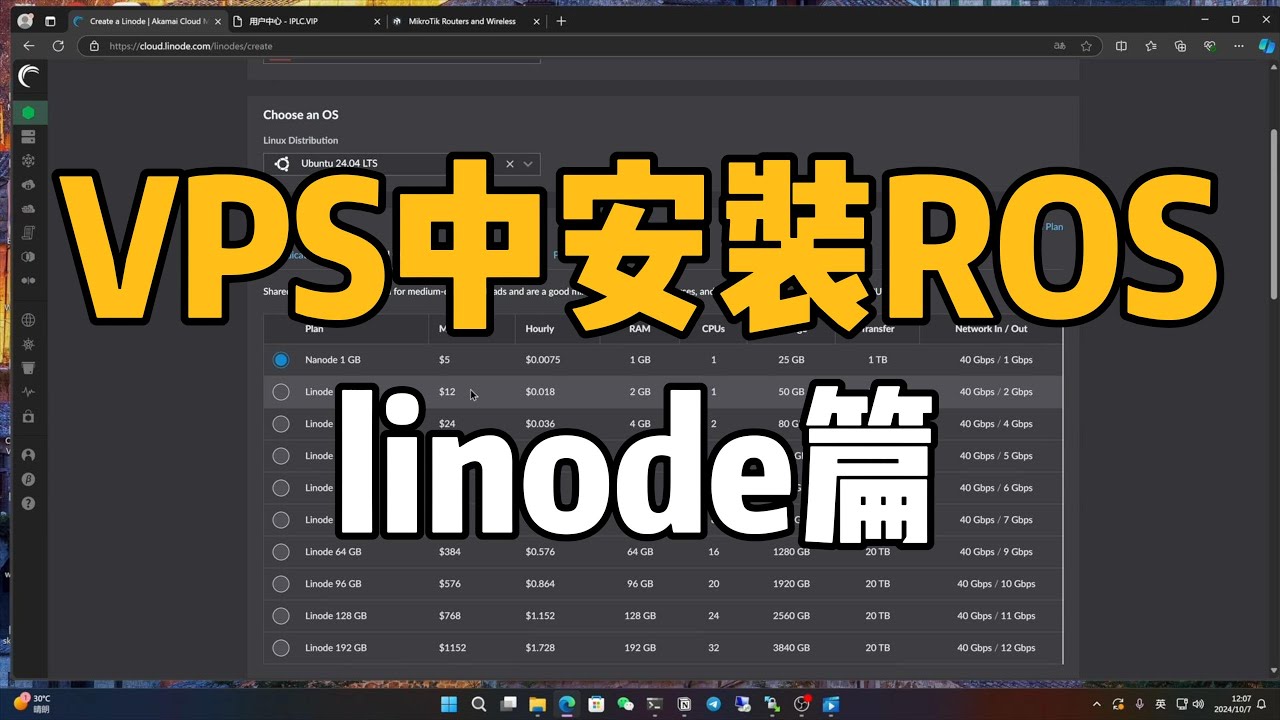Open Edge Settings and more ellipsis

[x=1238, y=46]
